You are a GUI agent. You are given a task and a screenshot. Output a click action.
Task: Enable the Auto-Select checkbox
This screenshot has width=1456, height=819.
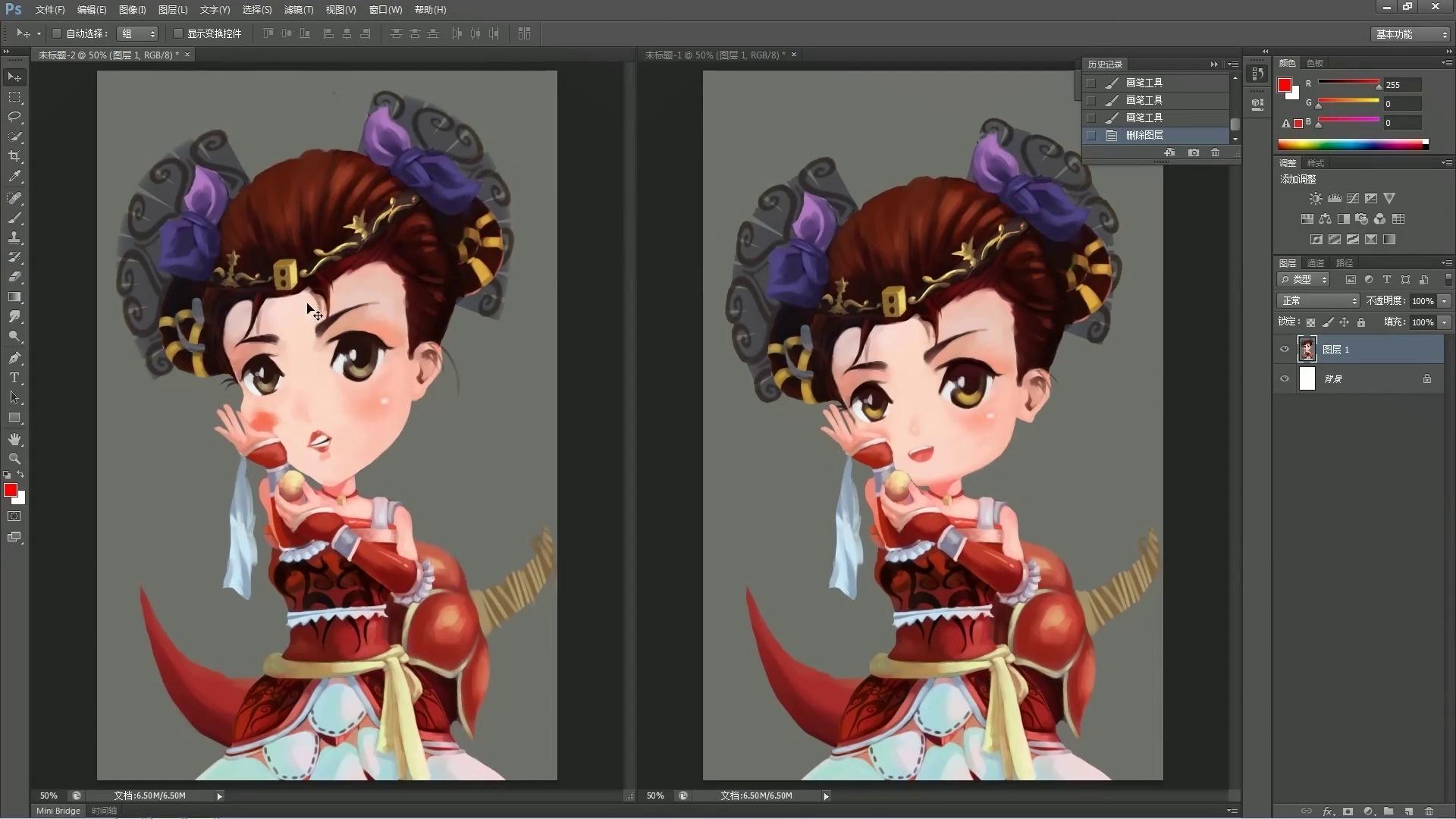click(57, 33)
